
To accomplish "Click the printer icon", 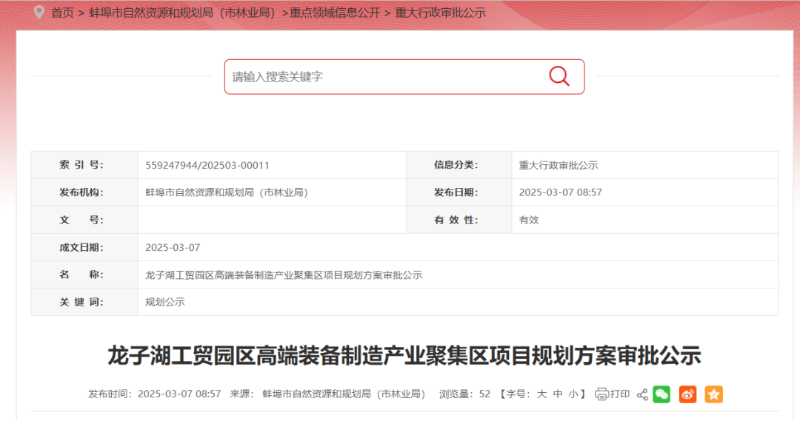I will click(x=601, y=394).
